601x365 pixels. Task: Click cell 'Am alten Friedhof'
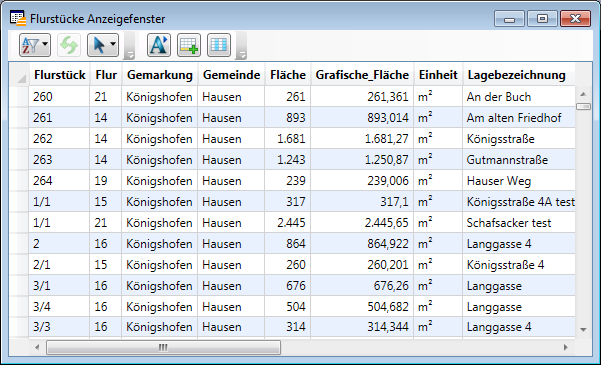pos(519,118)
